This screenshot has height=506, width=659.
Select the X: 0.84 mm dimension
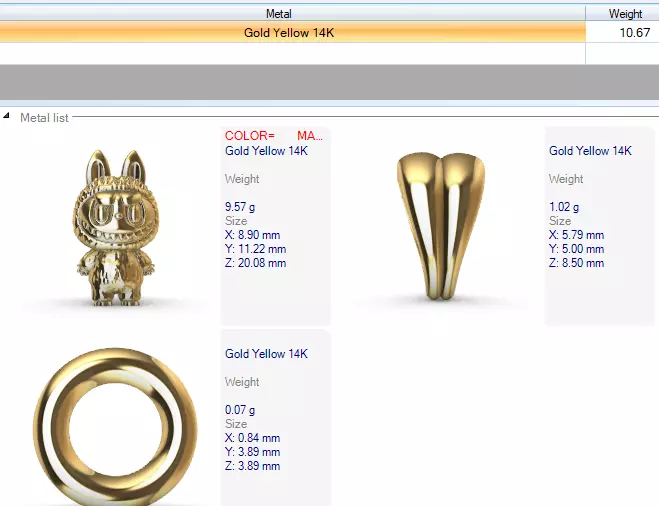click(x=252, y=438)
